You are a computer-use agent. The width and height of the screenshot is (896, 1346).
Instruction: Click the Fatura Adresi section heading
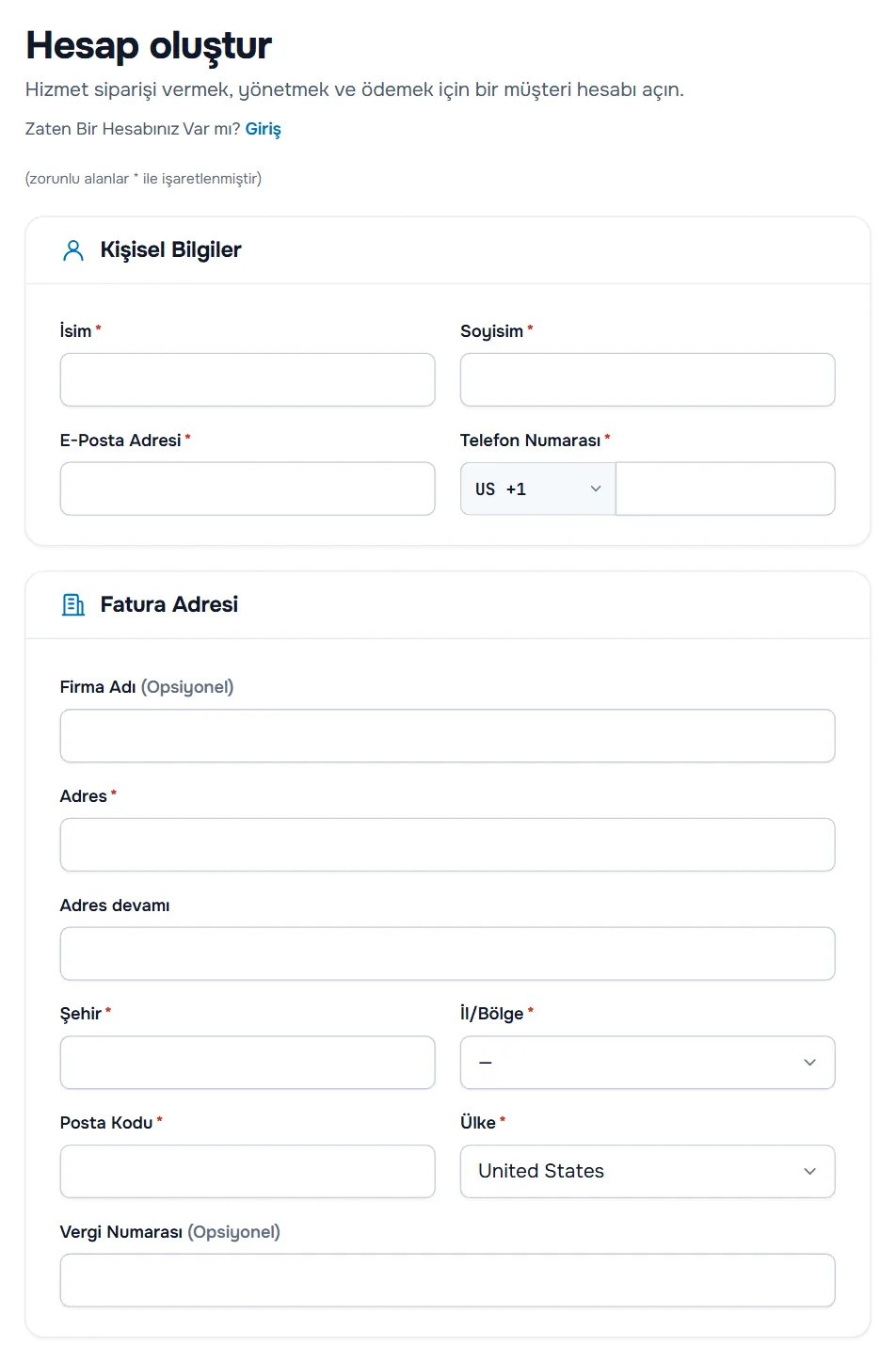click(169, 604)
